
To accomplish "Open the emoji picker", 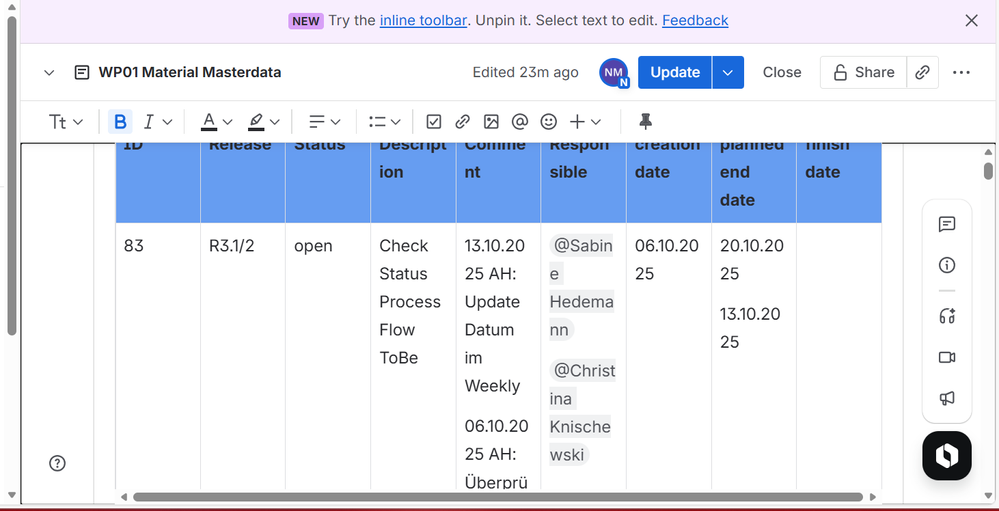I will coord(549,121).
